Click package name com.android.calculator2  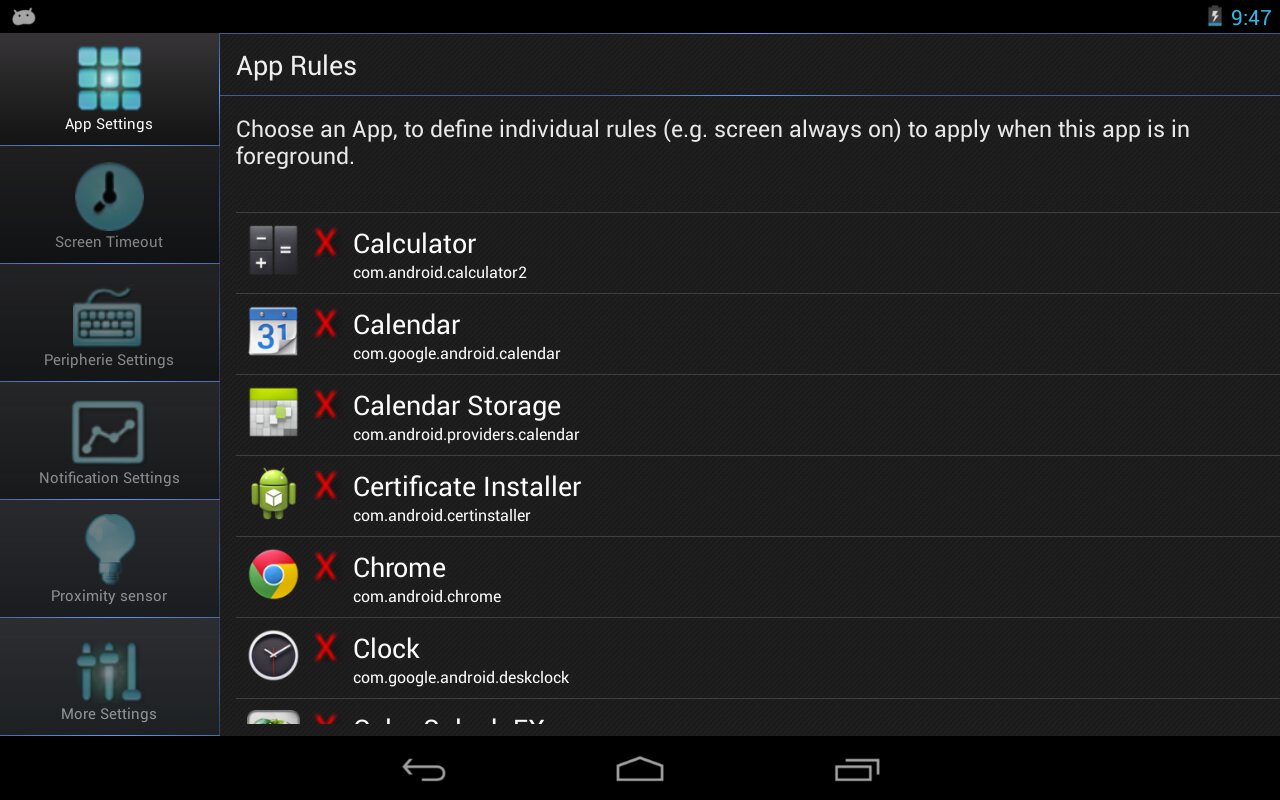tap(440, 273)
